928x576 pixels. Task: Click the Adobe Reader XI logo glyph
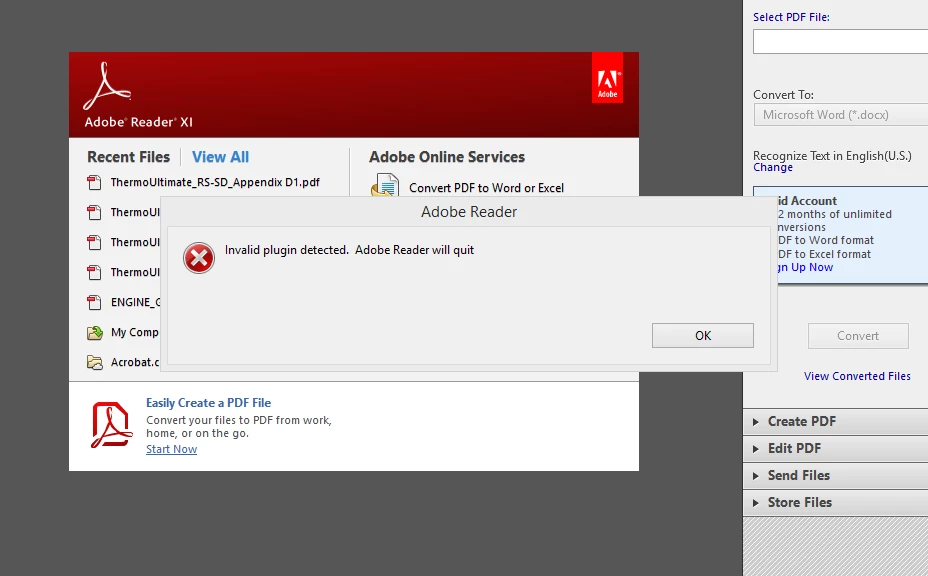click(x=107, y=86)
